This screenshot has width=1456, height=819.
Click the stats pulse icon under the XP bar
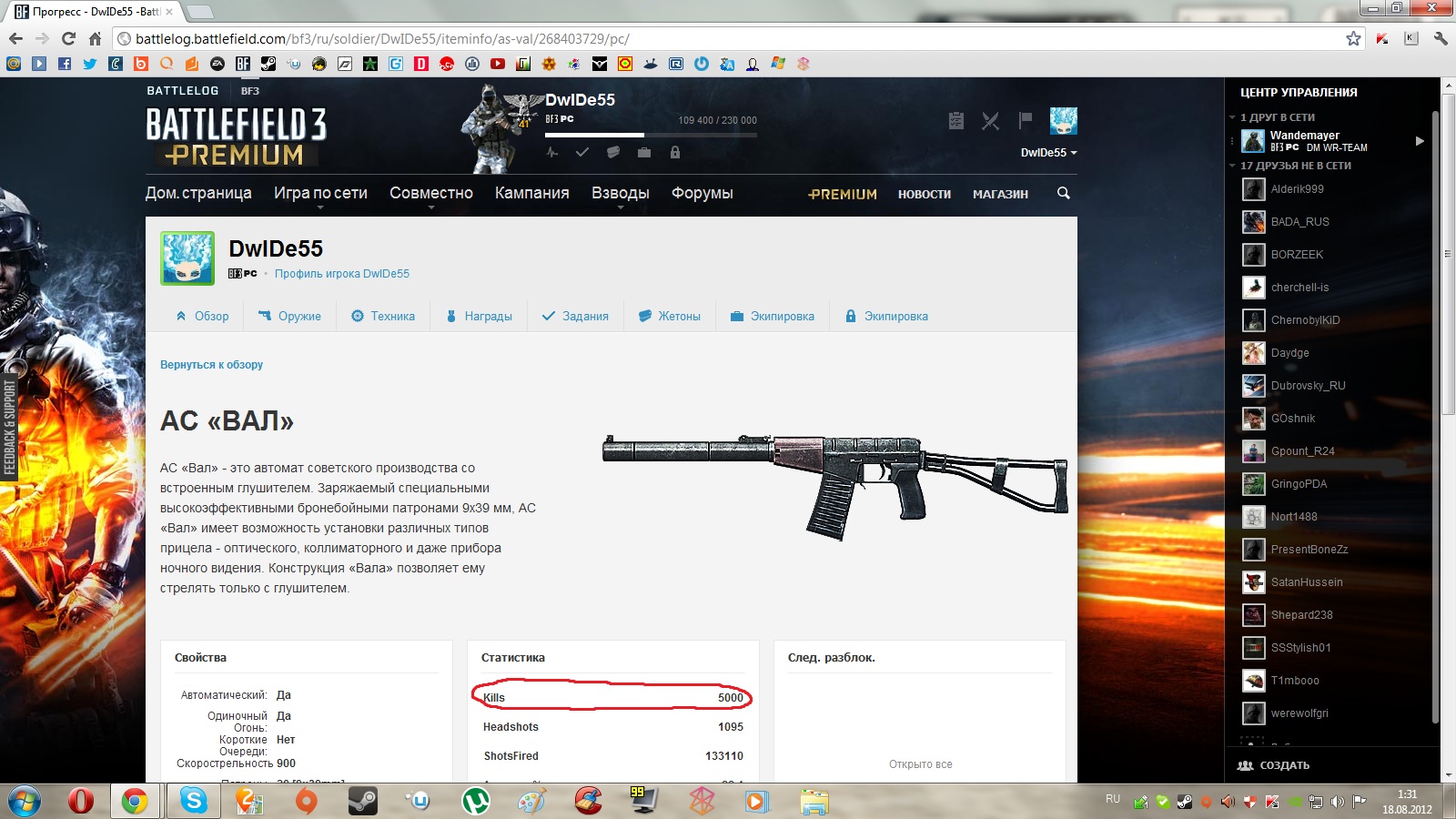point(552,153)
